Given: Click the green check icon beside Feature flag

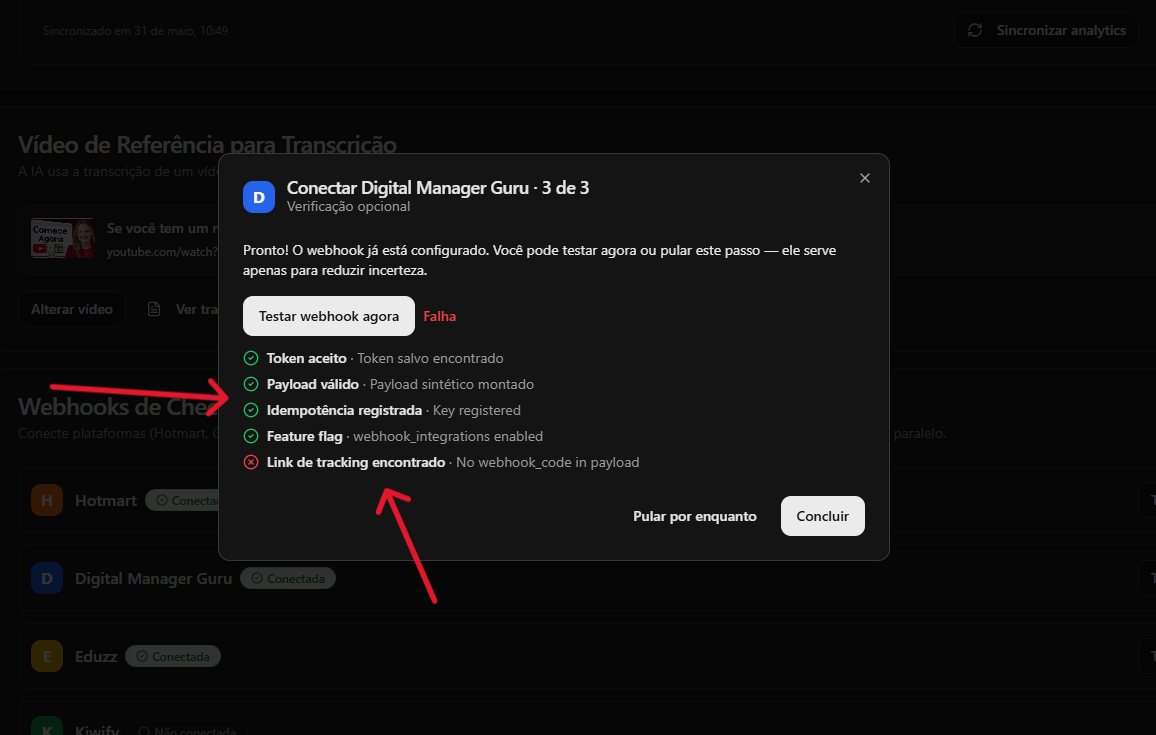Looking at the screenshot, I should [251, 436].
